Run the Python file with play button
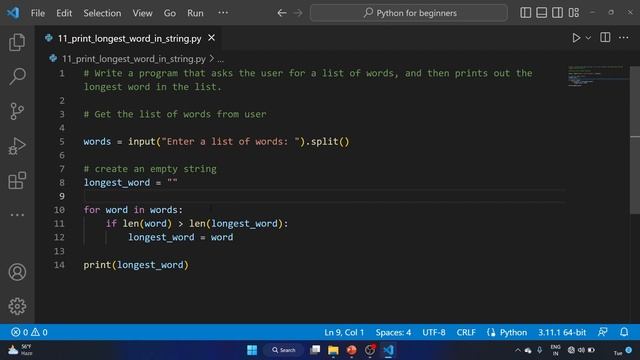The height and width of the screenshot is (360, 640). coord(576,38)
